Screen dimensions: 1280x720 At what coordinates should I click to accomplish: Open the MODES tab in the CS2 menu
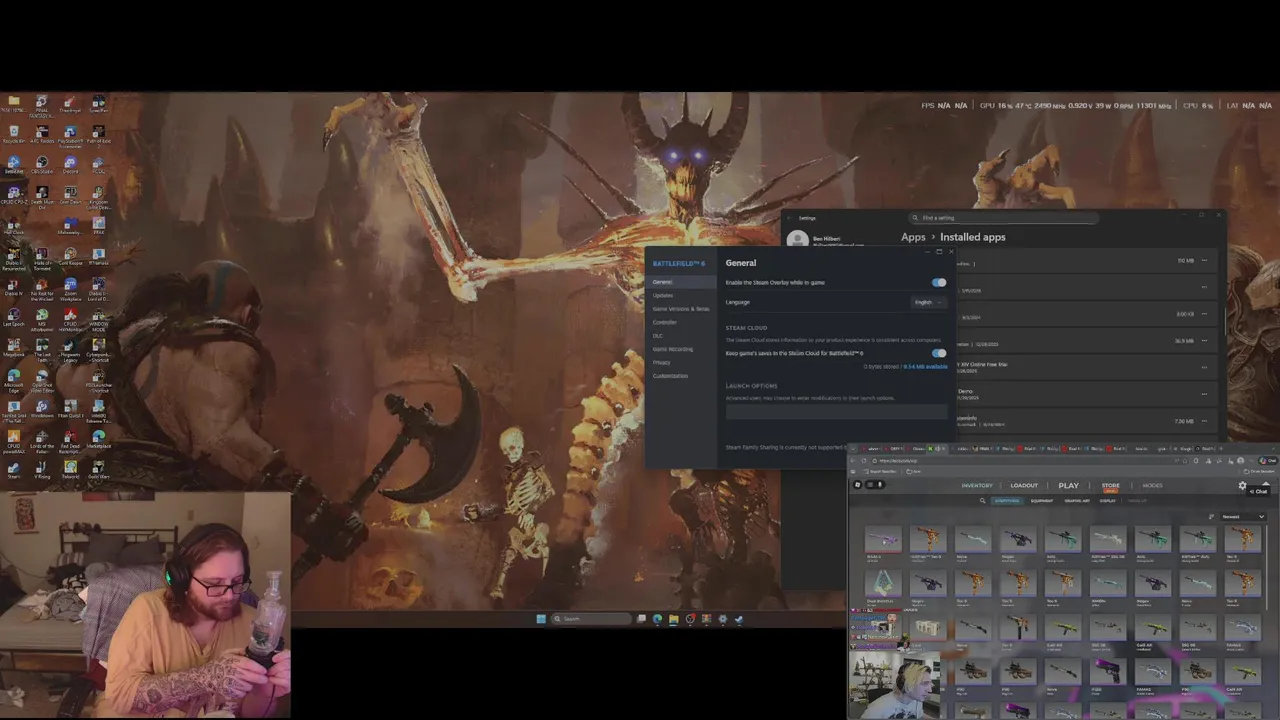coord(1152,485)
